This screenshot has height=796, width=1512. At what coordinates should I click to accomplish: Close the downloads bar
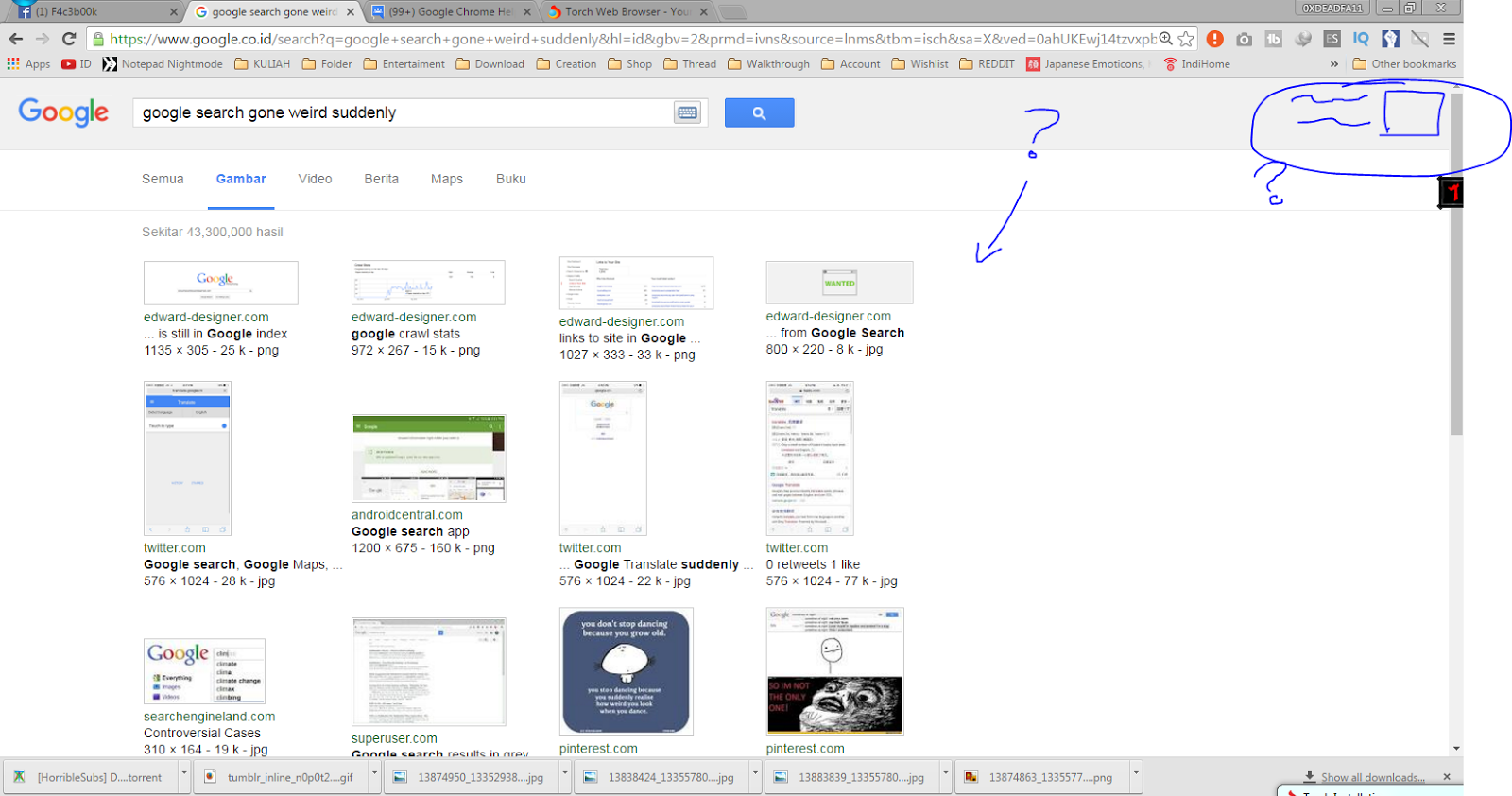click(x=1447, y=776)
